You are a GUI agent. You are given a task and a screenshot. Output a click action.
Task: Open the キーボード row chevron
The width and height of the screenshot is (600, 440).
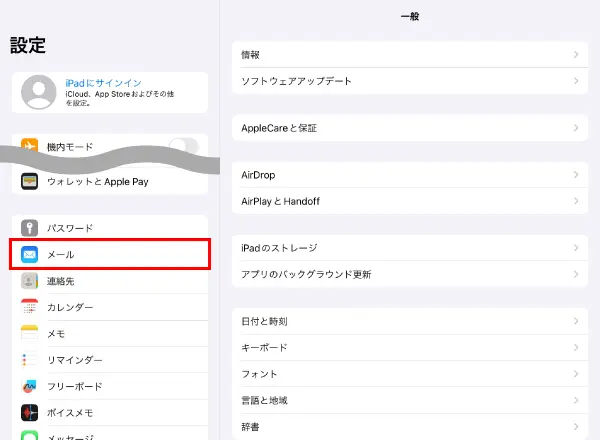(576, 348)
